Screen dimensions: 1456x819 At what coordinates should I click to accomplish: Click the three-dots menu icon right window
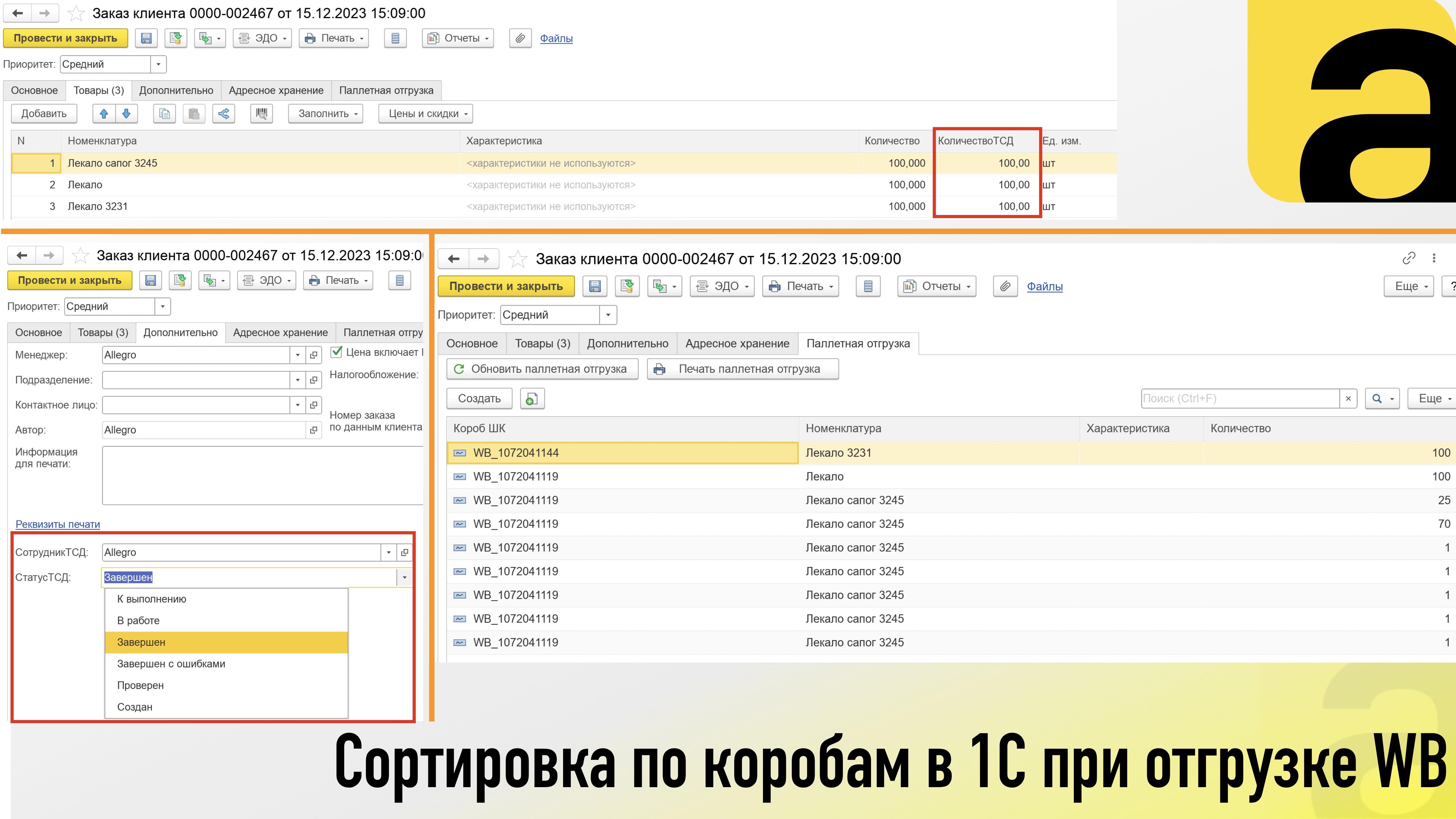1434,258
